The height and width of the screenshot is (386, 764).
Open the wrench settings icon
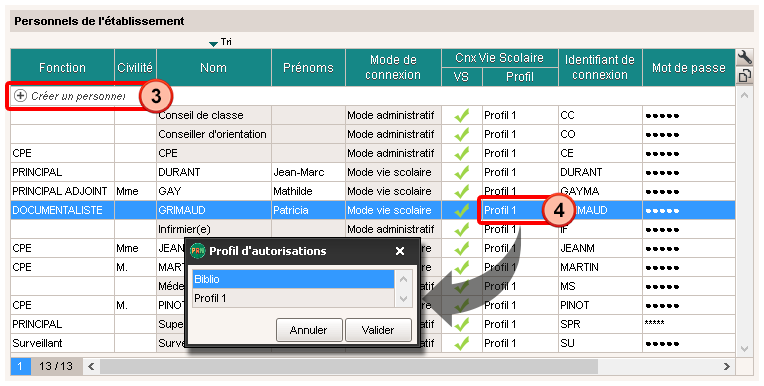point(744,58)
